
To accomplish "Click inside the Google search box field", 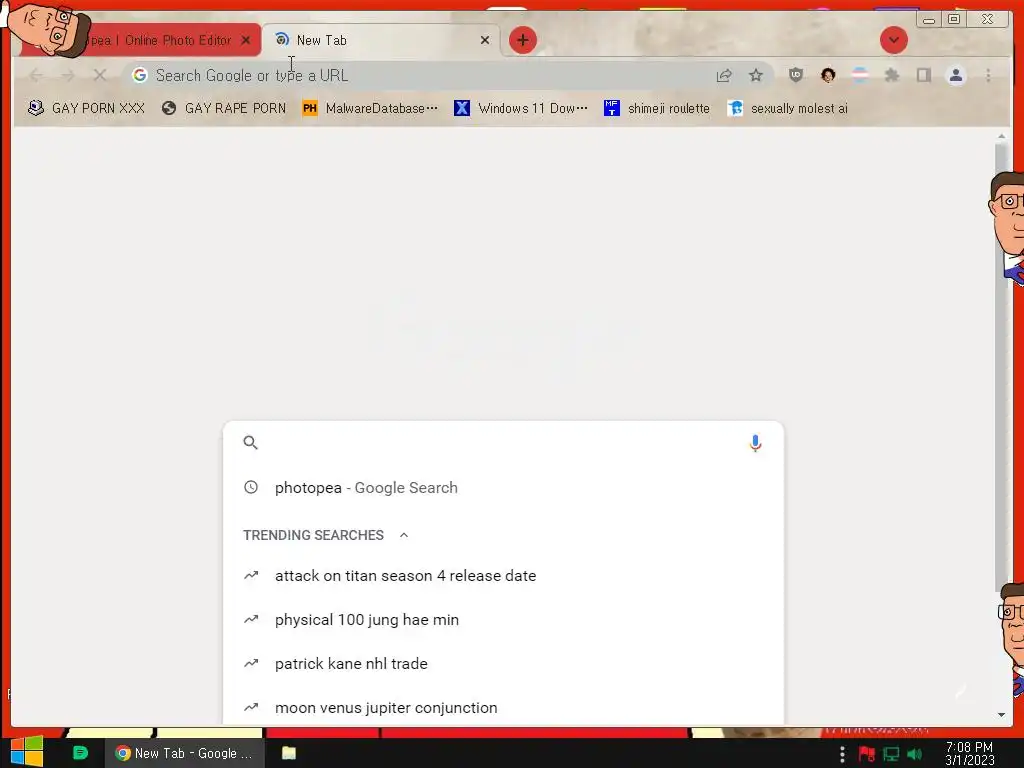I will pos(503,443).
